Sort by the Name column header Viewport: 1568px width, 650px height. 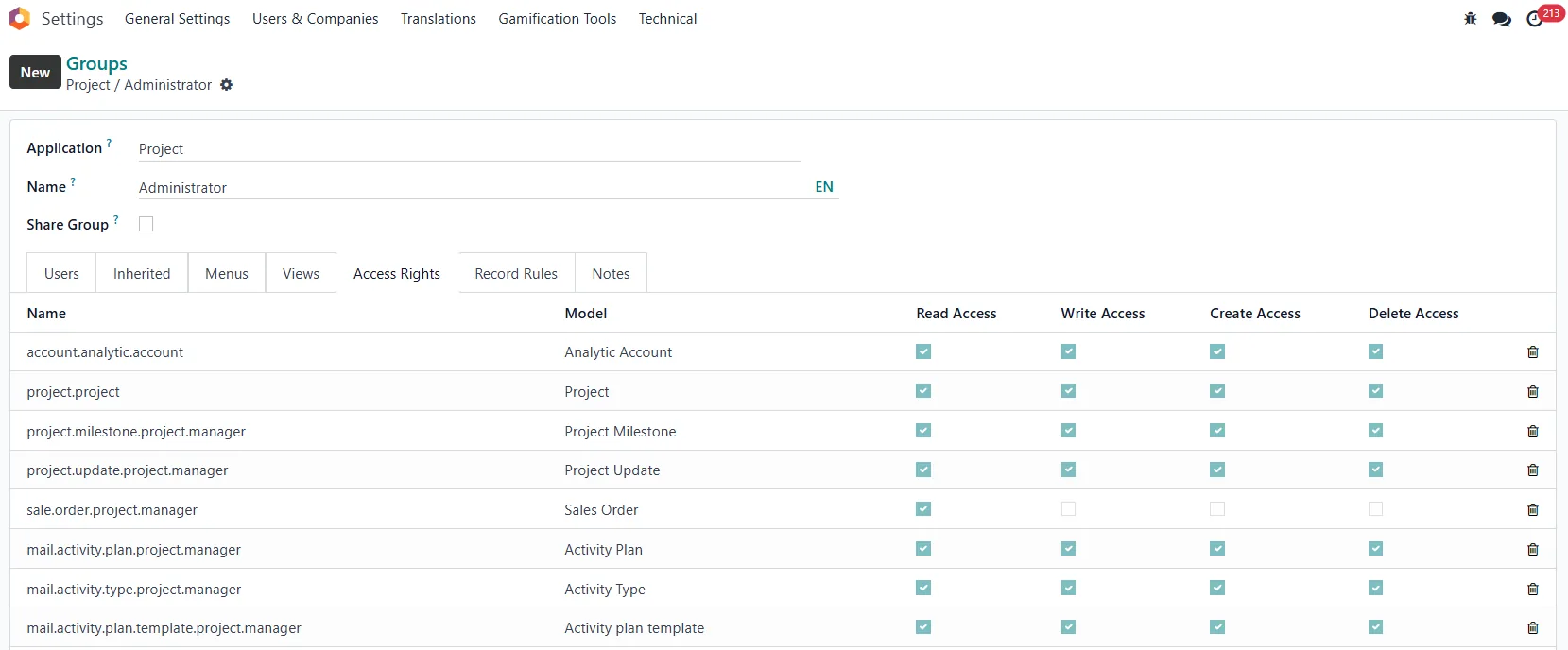pyautogui.click(x=46, y=314)
